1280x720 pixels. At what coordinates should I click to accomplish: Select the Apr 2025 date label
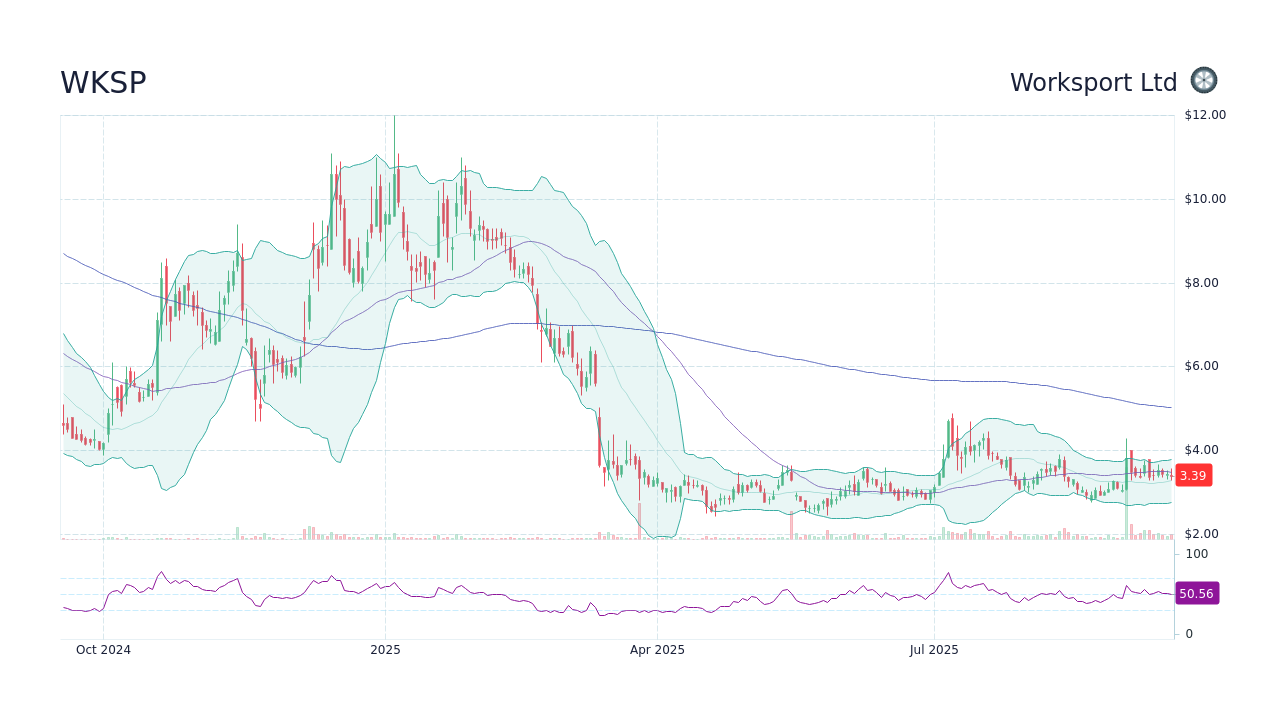[657, 649]
